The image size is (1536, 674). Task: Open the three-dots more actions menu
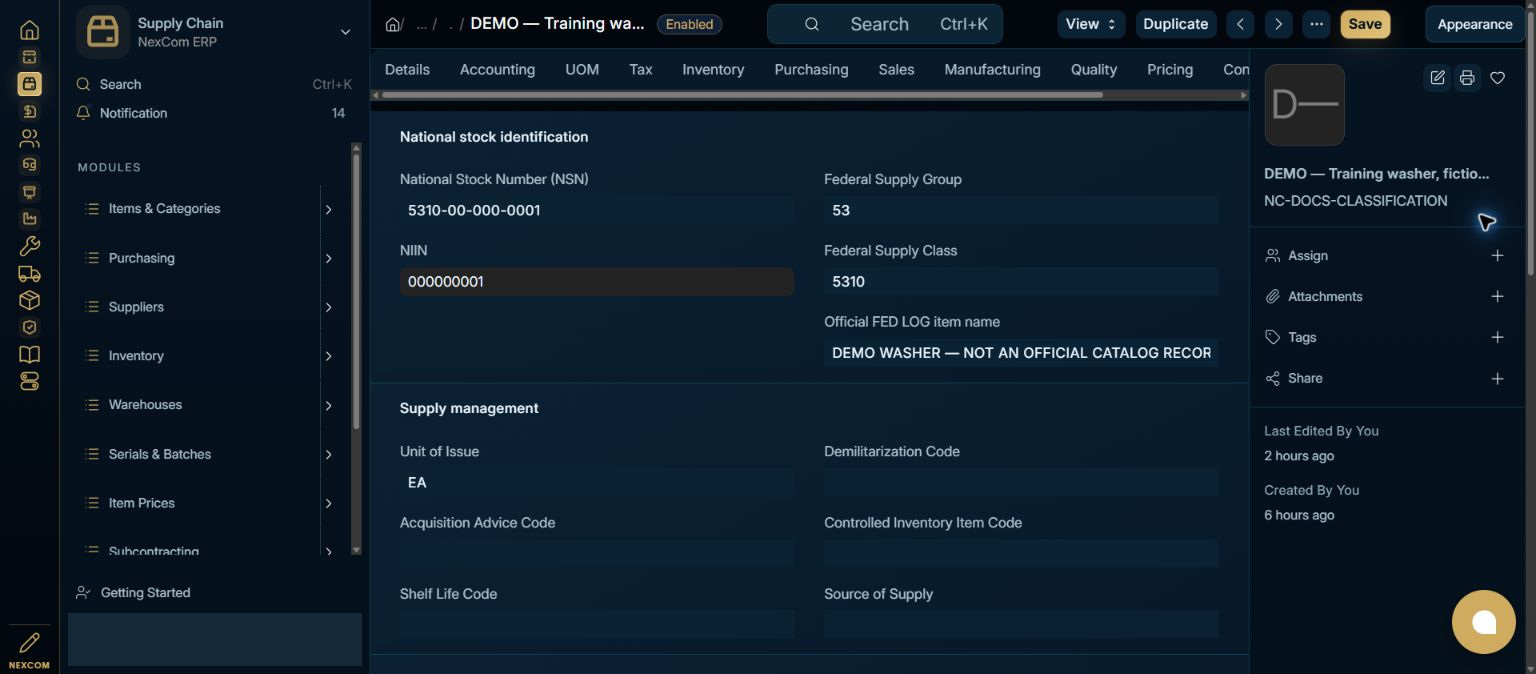pyautogui.click(x=1316, y=24)
